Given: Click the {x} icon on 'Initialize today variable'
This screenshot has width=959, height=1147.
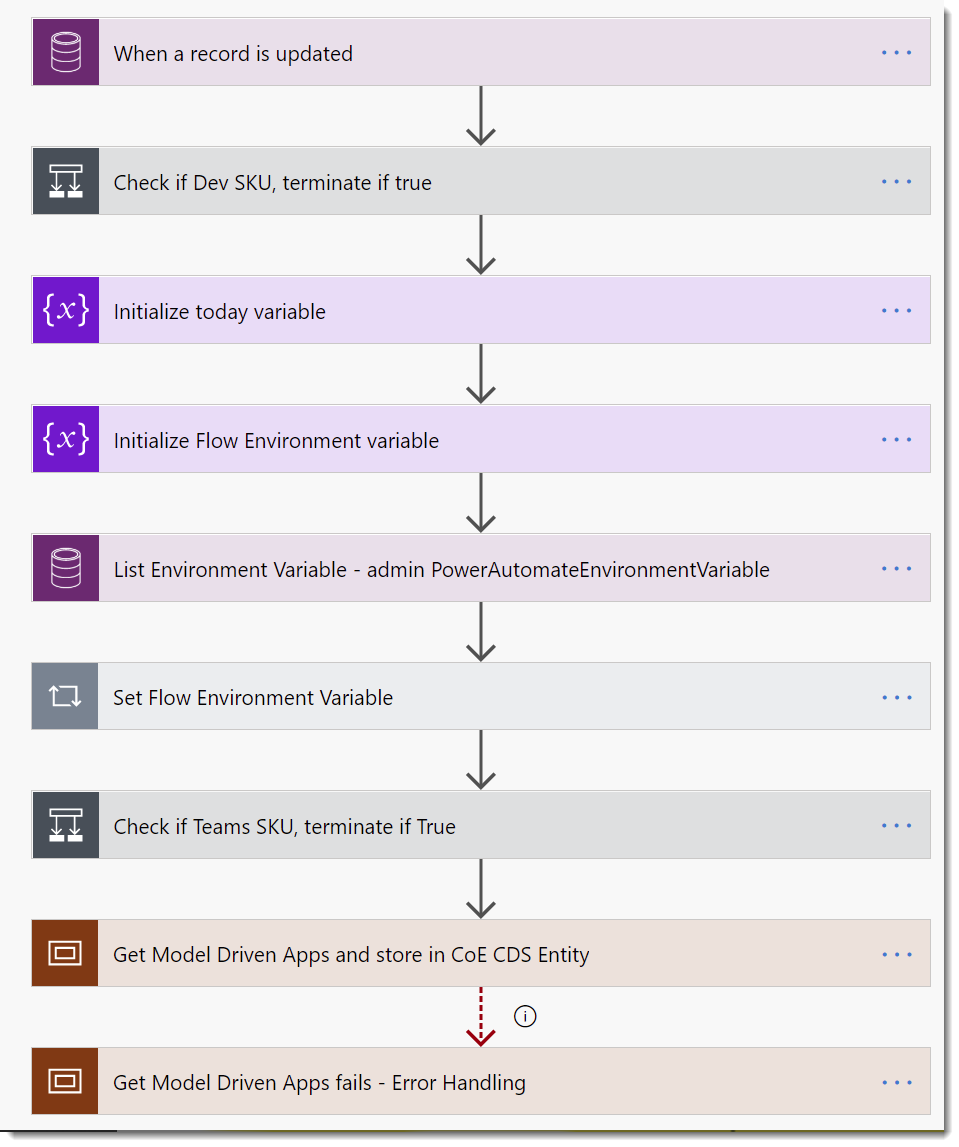Looking at the screenshot, I should [x=65, y=310].
